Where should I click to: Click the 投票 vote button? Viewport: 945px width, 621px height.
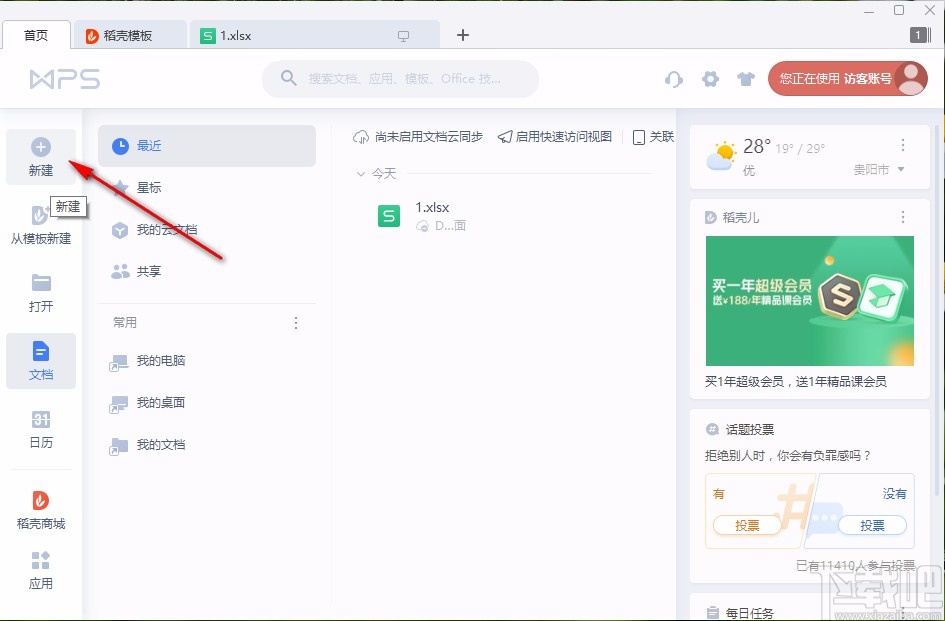click(748, 525)
